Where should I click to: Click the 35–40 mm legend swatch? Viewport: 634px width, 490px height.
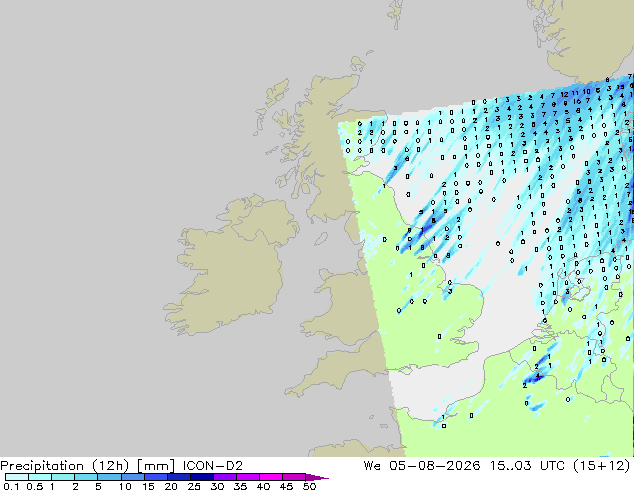[x=248, y=477]
